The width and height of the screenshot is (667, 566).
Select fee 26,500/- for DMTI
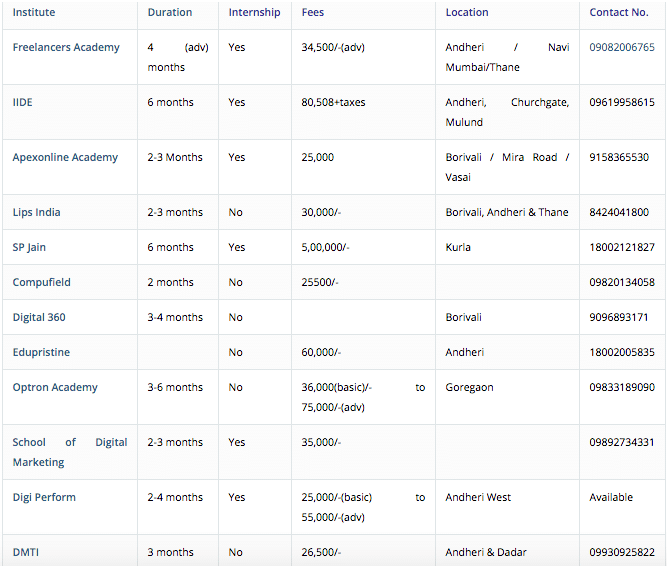coord(321,552)
